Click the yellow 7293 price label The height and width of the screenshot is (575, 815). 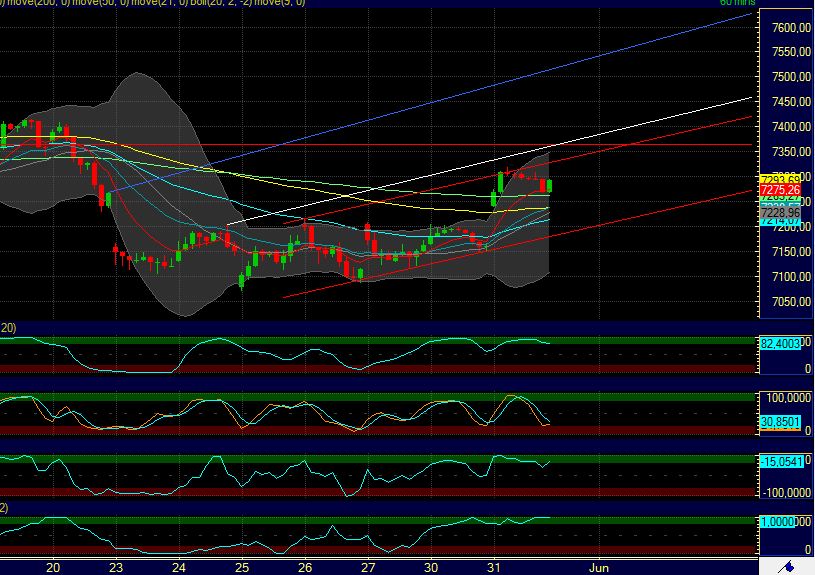tap(780, 179)
